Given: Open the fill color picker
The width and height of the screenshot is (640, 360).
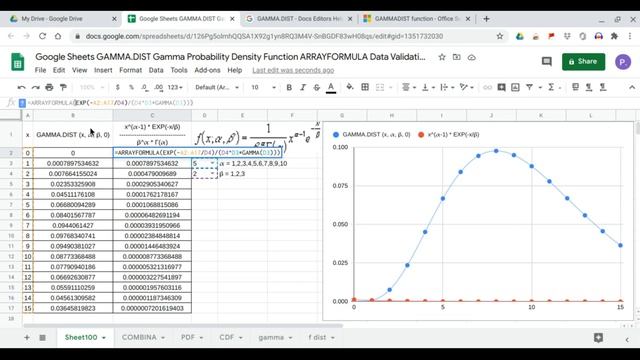Looking at the screenshot, I should coord(350,87).
